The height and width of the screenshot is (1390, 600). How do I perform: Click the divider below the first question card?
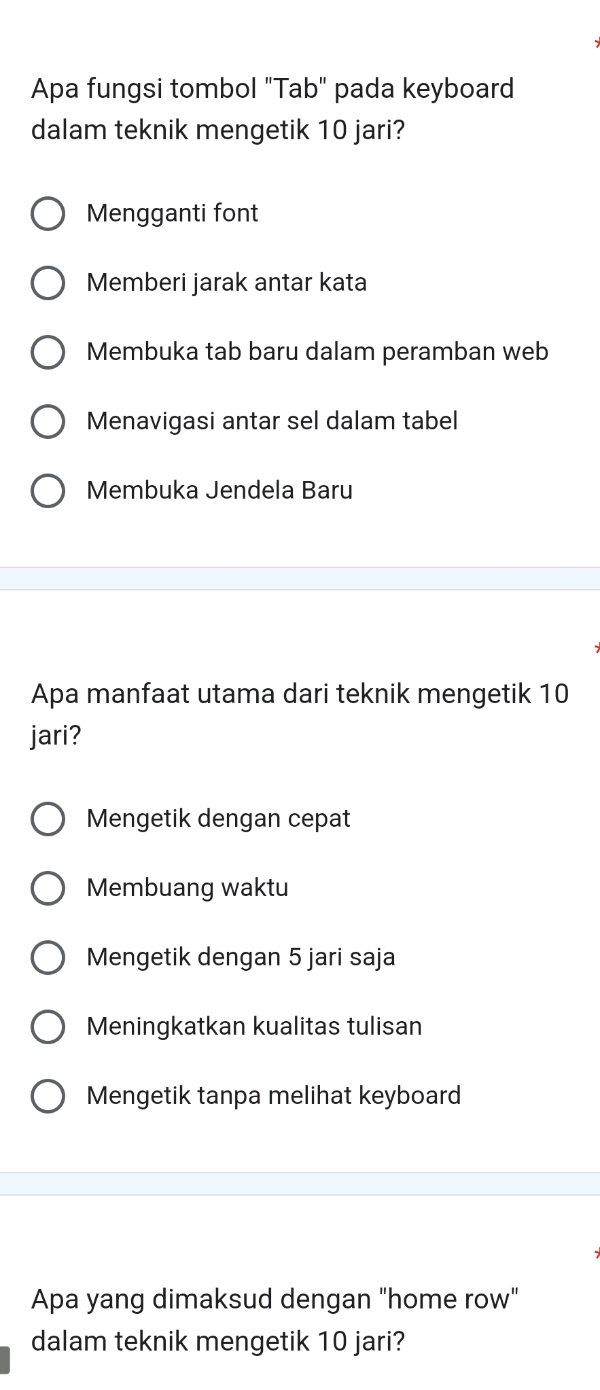(300, 577)
